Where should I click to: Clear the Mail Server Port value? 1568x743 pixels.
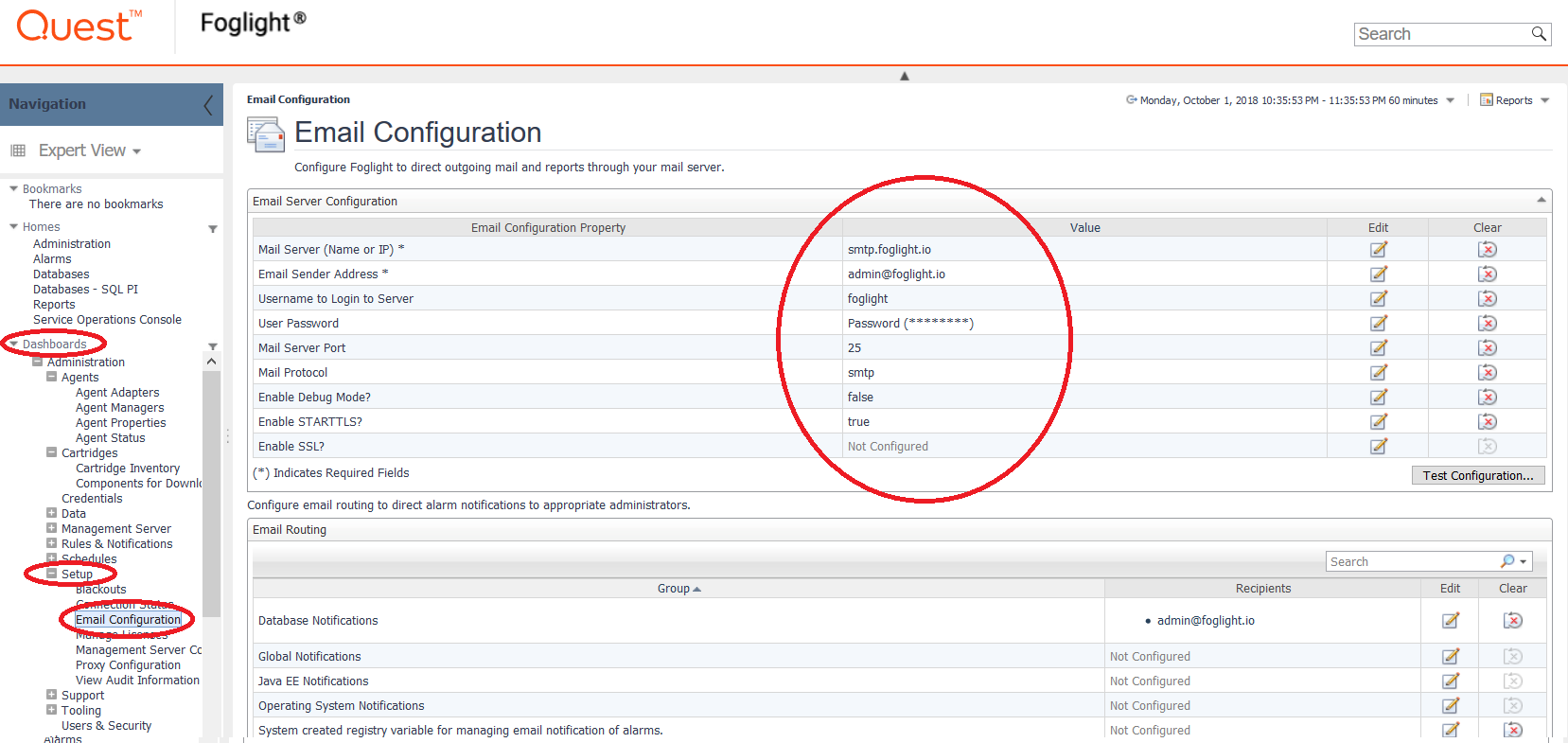point(1488,347)
